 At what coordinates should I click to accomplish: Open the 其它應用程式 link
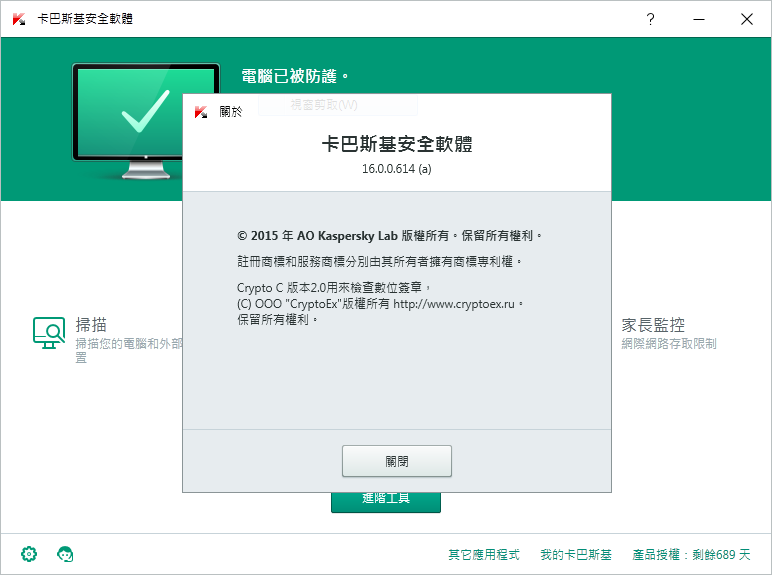[x=483, y=554]
